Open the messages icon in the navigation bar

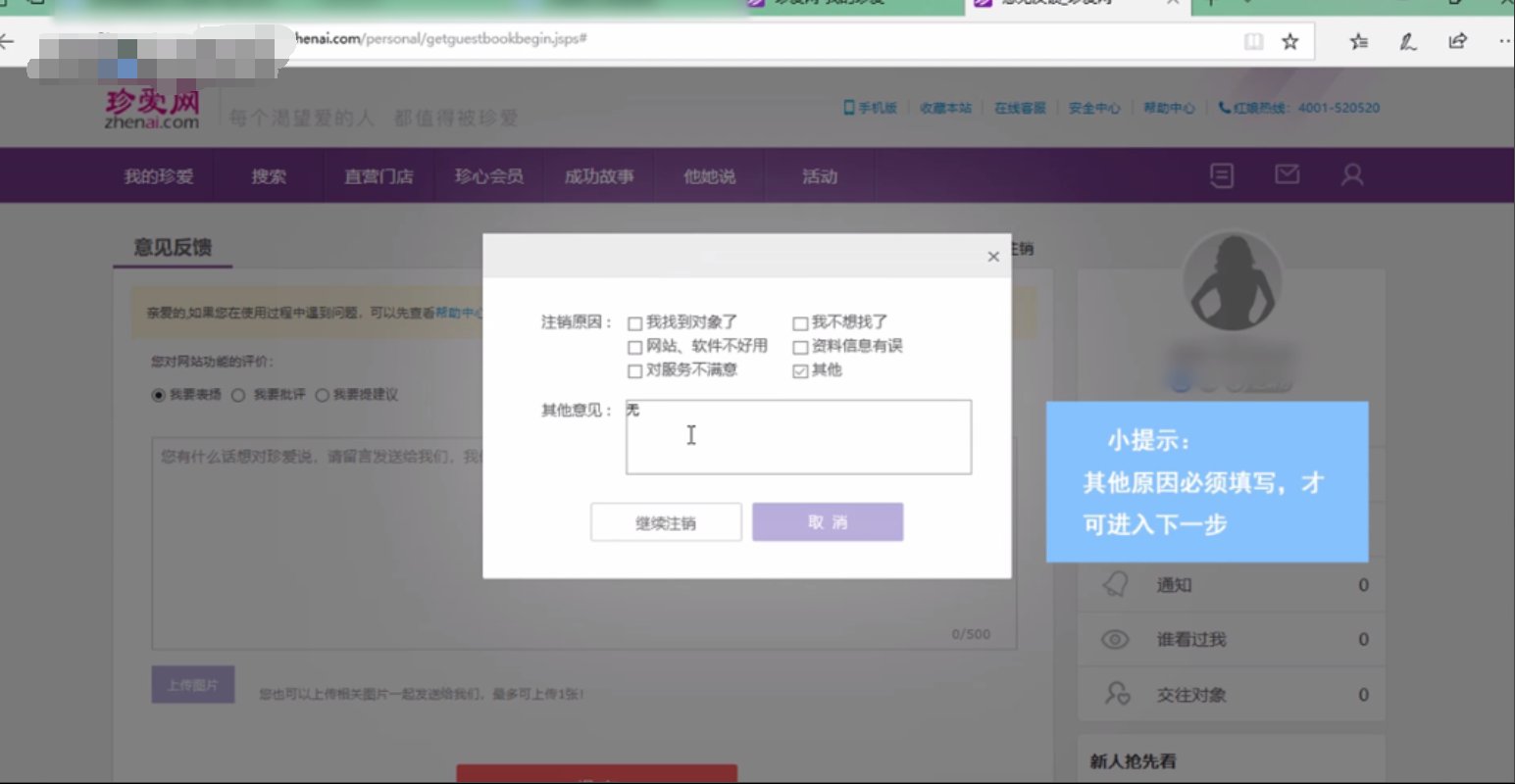point(1221,174)
